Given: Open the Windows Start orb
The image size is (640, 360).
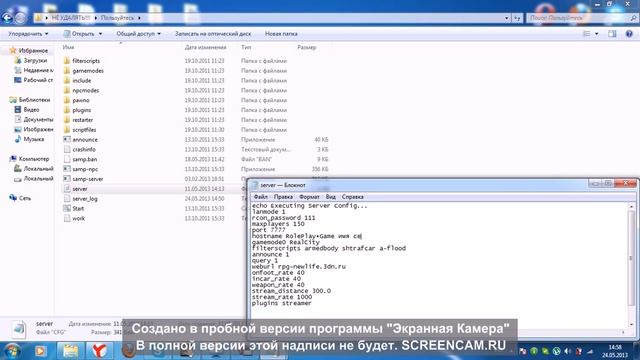Looking at the screenshot, I should tap(12, 351).
